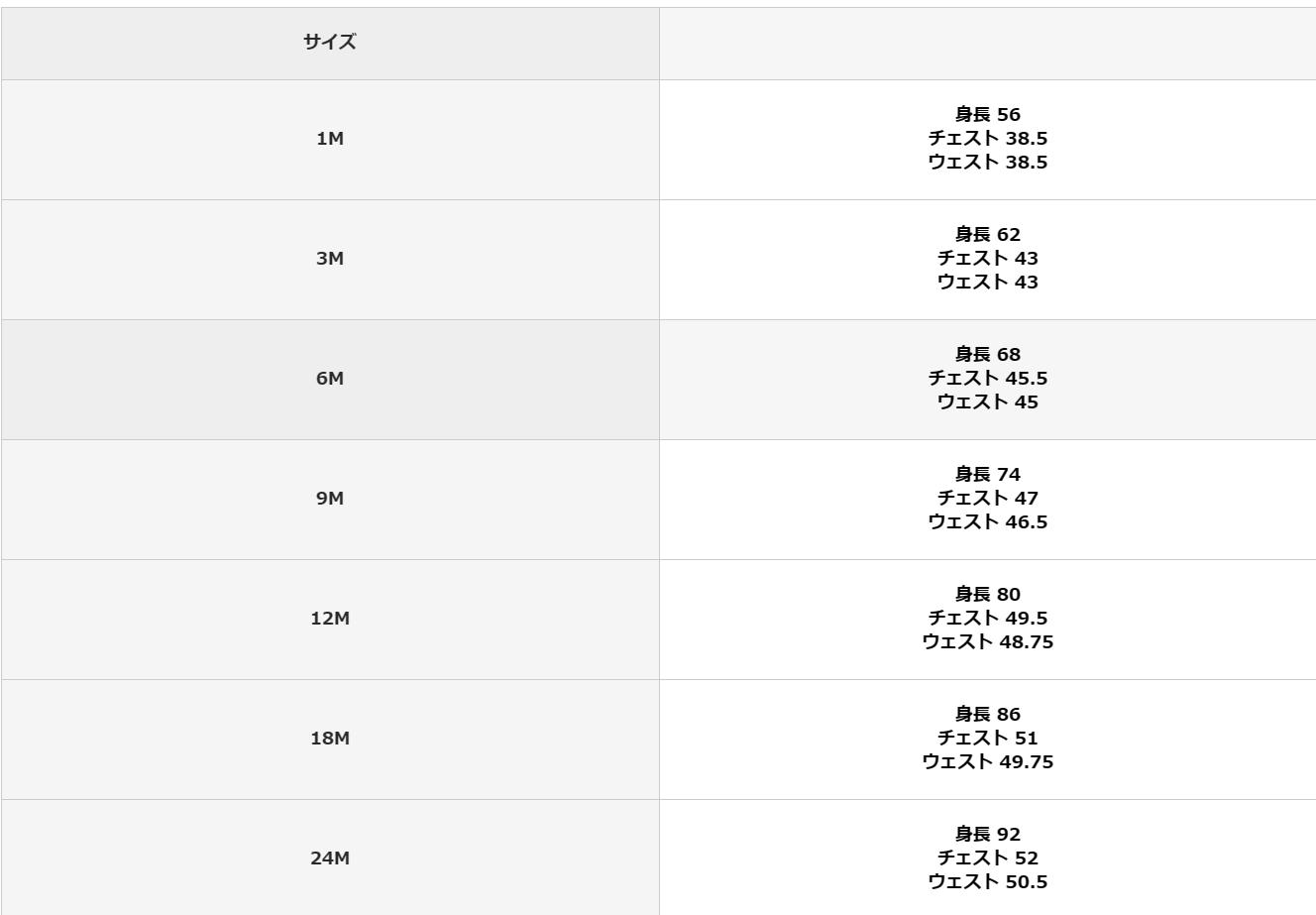
Task: Select the 3M size cell
Action: coord(330,259)
